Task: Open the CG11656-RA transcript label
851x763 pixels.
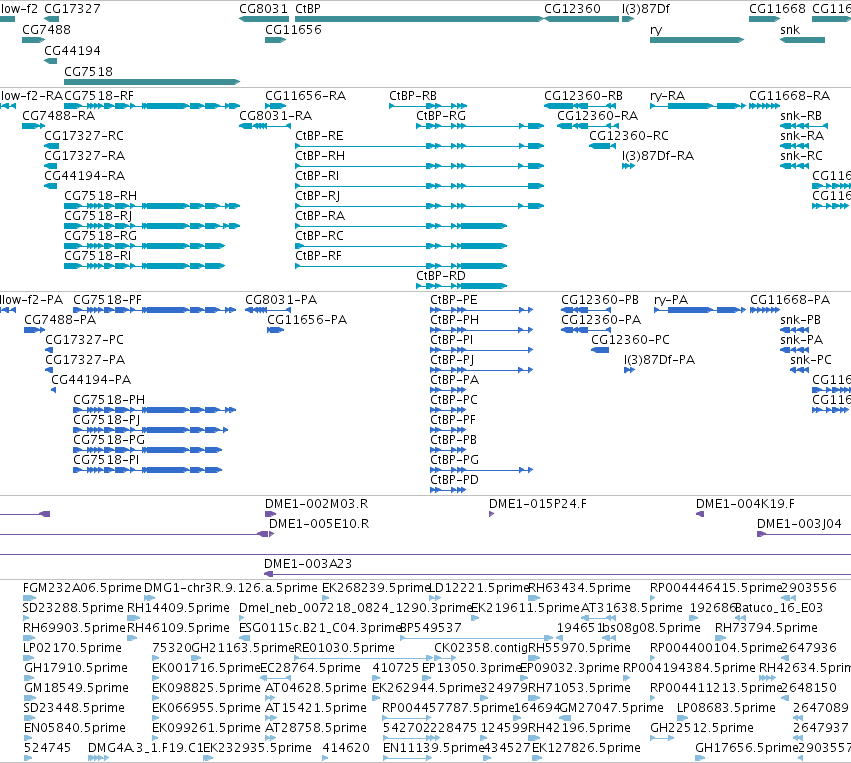Action: (306, 96)
